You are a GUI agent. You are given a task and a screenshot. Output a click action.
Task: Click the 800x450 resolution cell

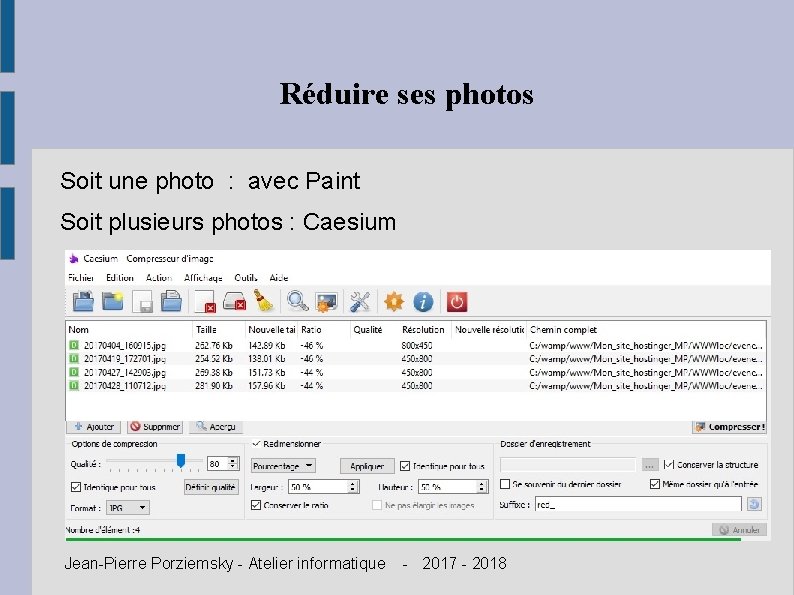tap(417, 345)
